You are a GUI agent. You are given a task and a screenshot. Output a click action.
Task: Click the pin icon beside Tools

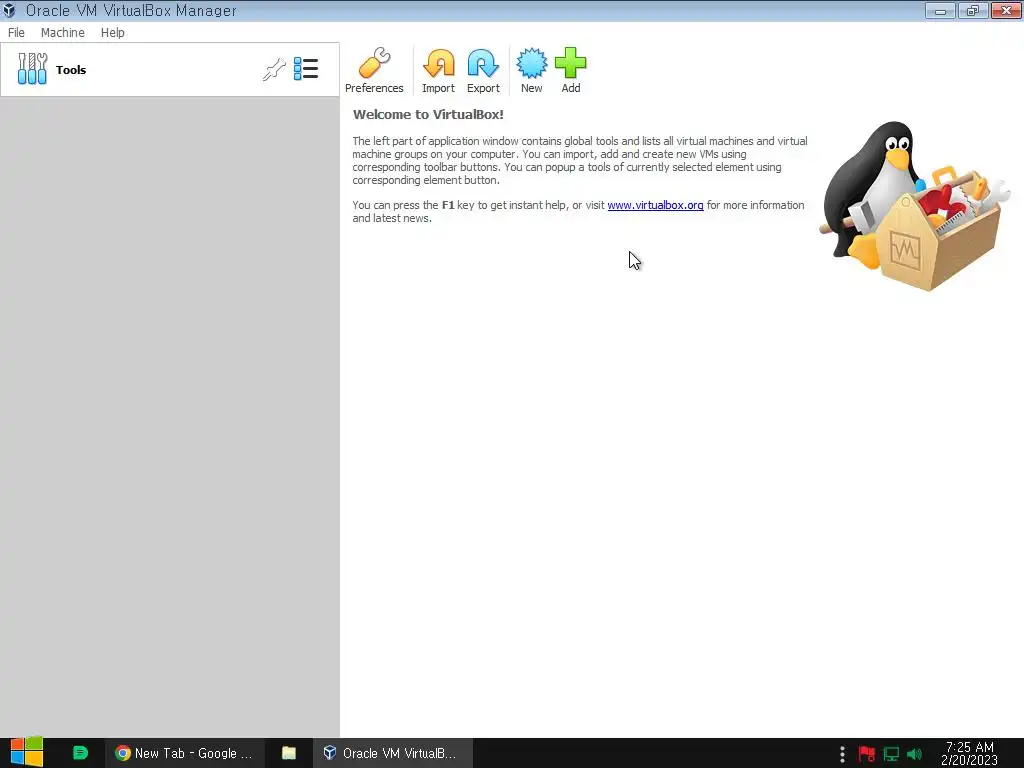pyautogui.click(x=274, y=69)
